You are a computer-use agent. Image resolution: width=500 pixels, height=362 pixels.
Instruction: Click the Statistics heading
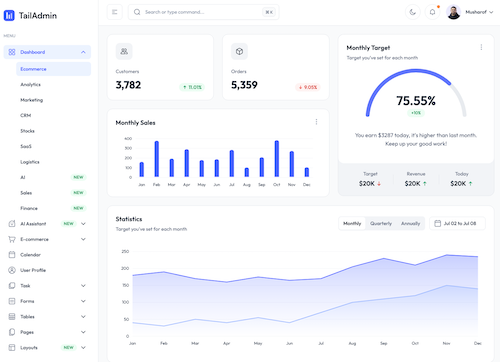click(x=129, y=219)
